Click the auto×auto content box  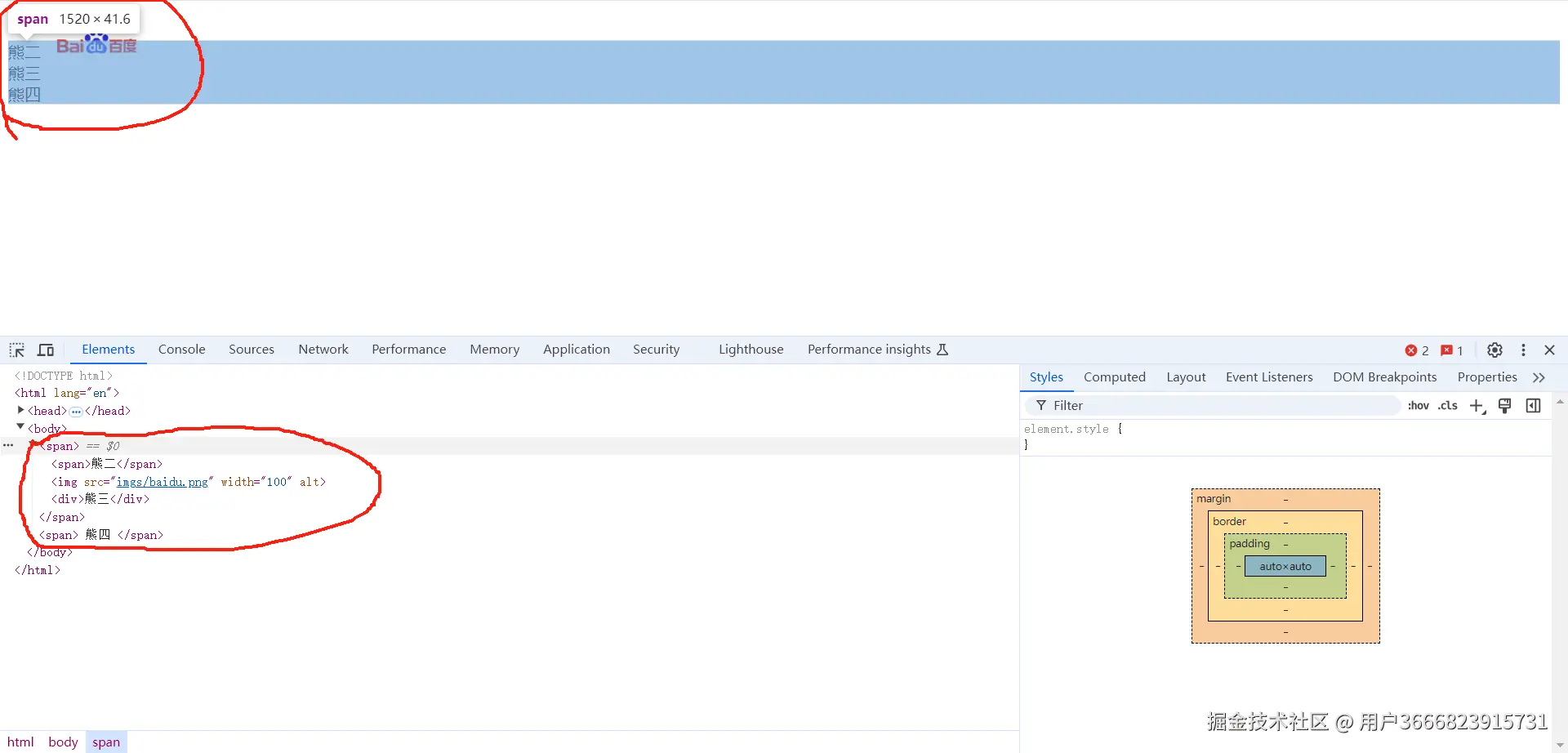[x=1285, y=566]
